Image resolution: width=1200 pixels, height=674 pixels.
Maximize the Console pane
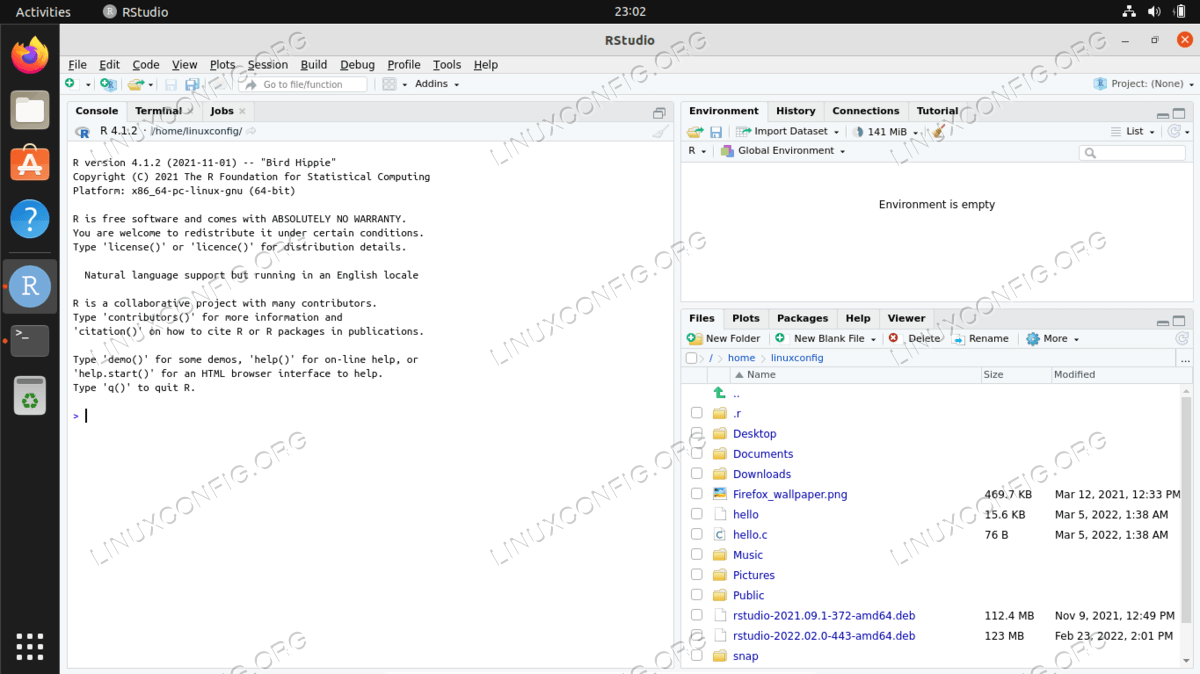tap(659, 113)
